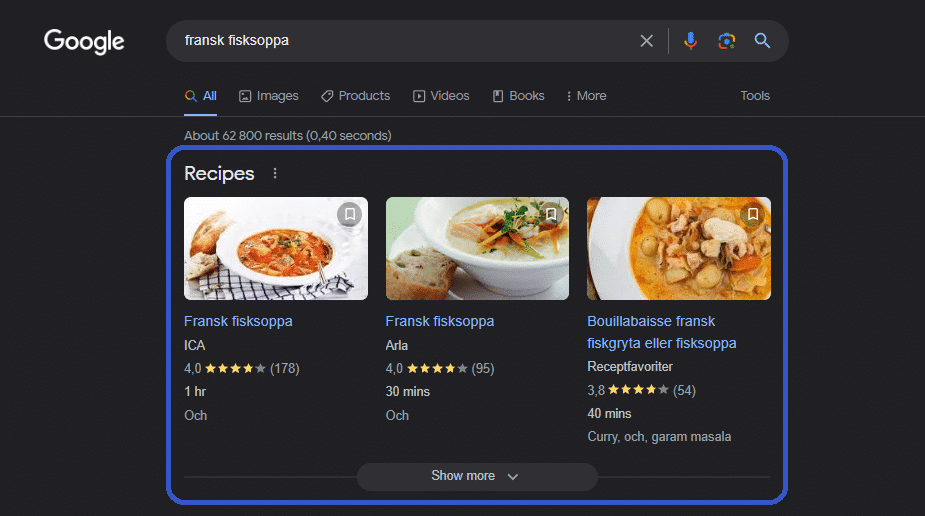Open ICA's Fransk fisksoppa recipe link

coord(238,322)
